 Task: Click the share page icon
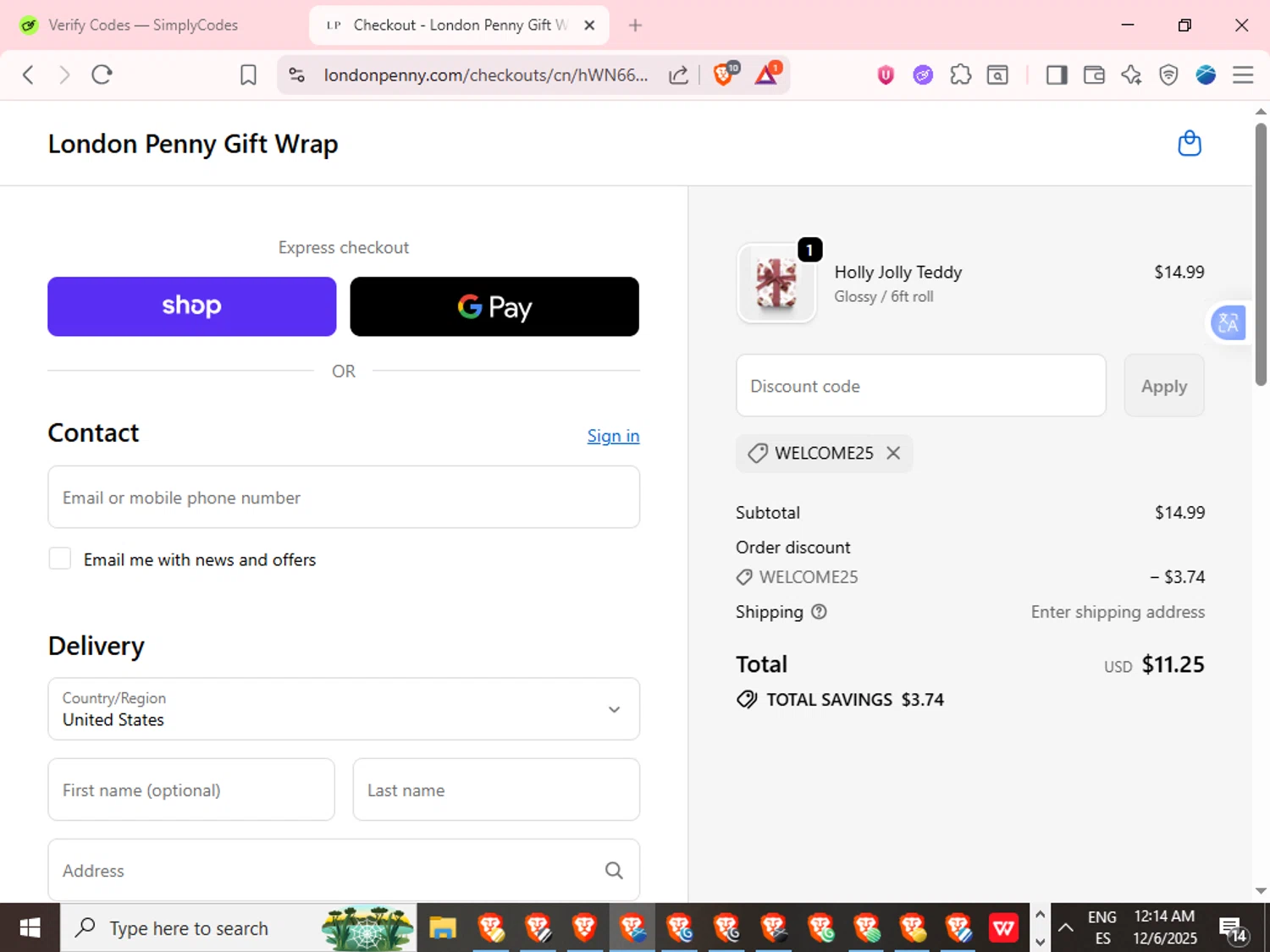(678, 75)
